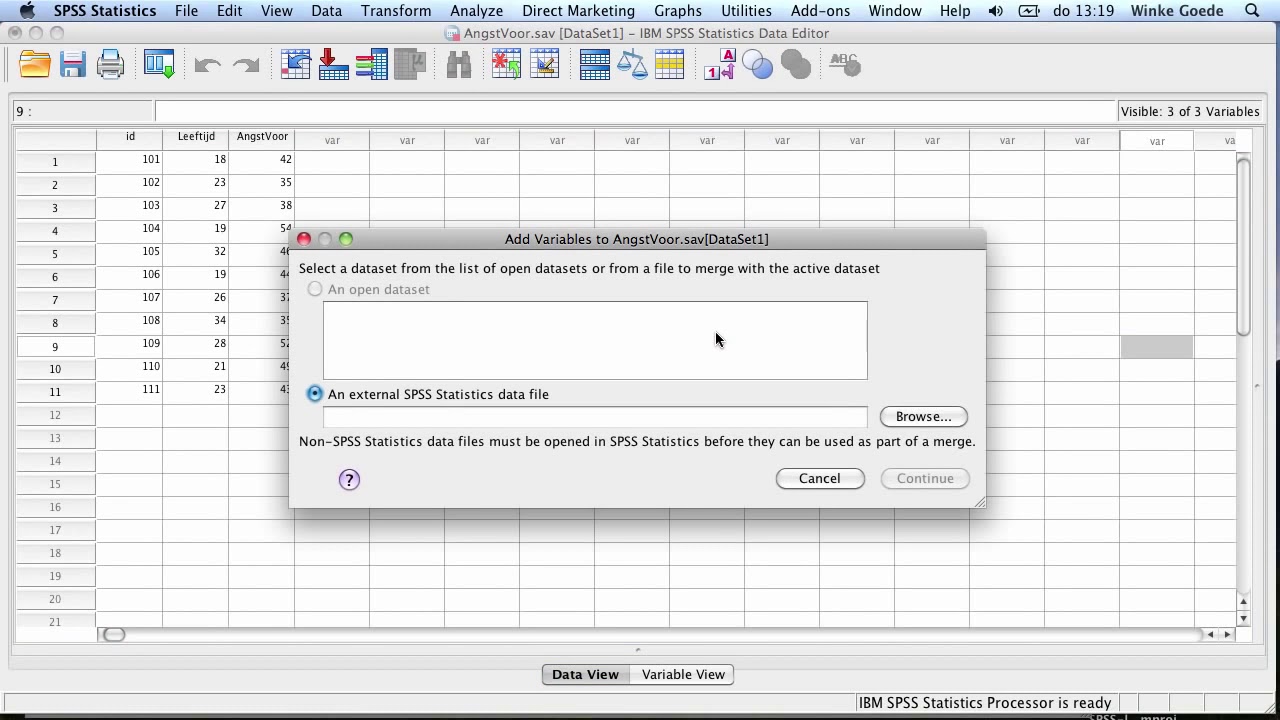The image size is (1280, 720).
Task: Click external data file path field
Action: pyautogui.click(x=595, y=417)
